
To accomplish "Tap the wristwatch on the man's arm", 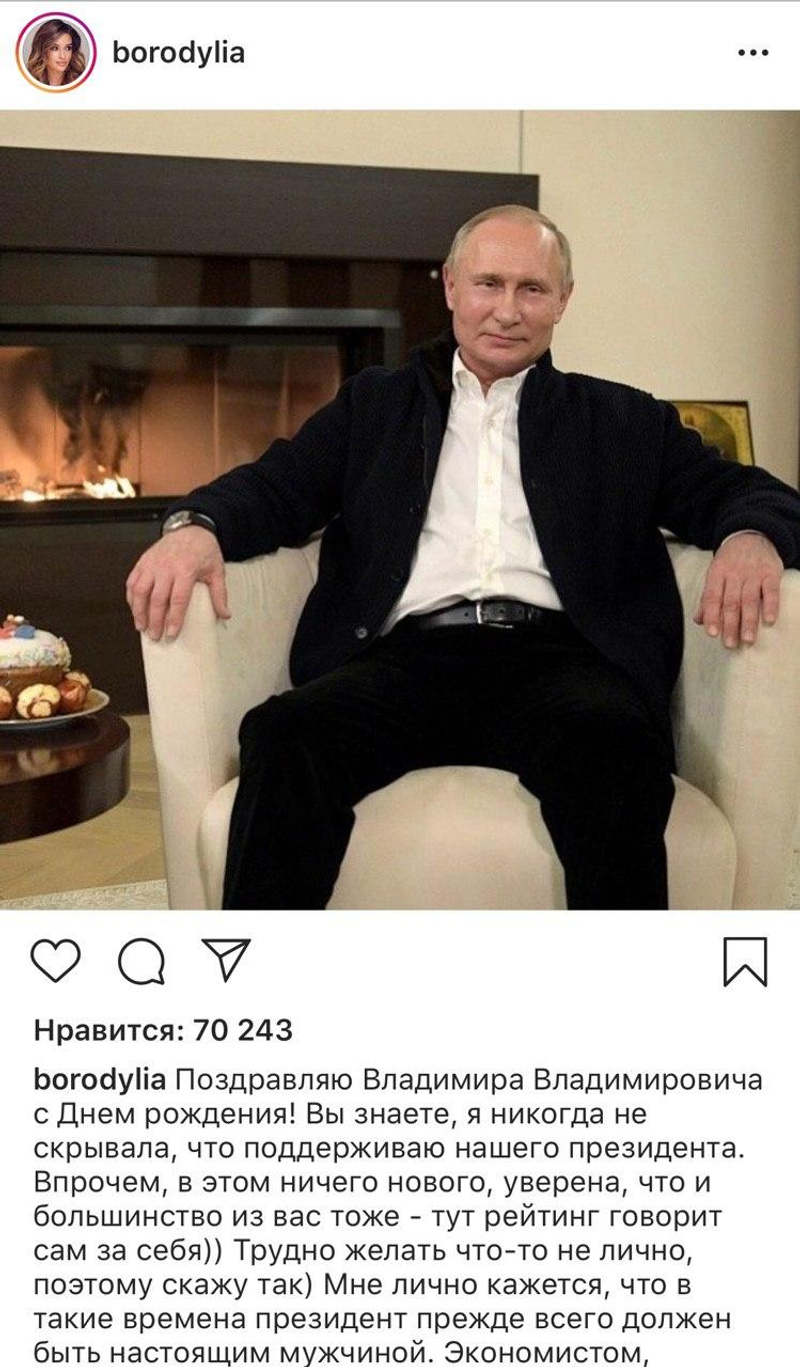I will click(x=188, y=521).
